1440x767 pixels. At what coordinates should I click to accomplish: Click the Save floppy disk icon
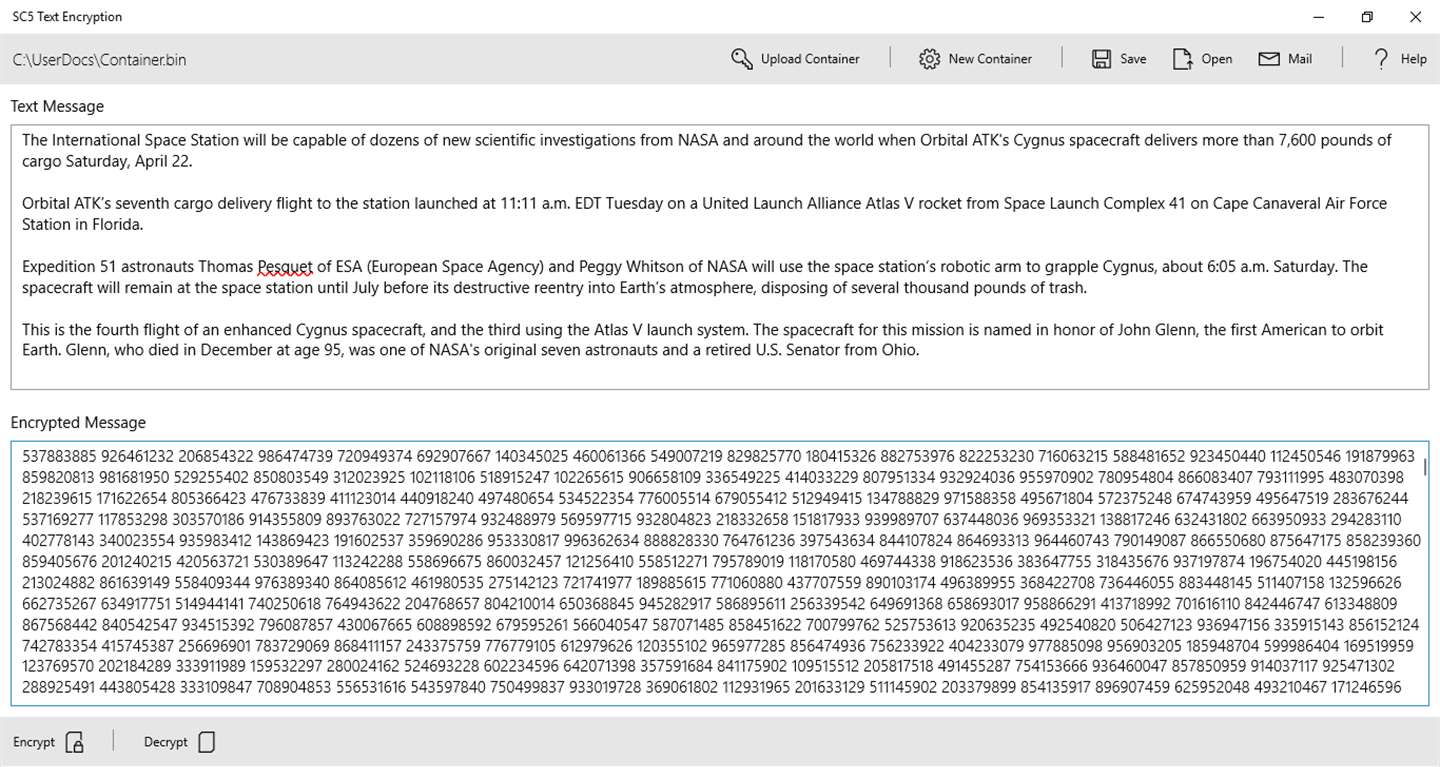(x=1101, y=59)
